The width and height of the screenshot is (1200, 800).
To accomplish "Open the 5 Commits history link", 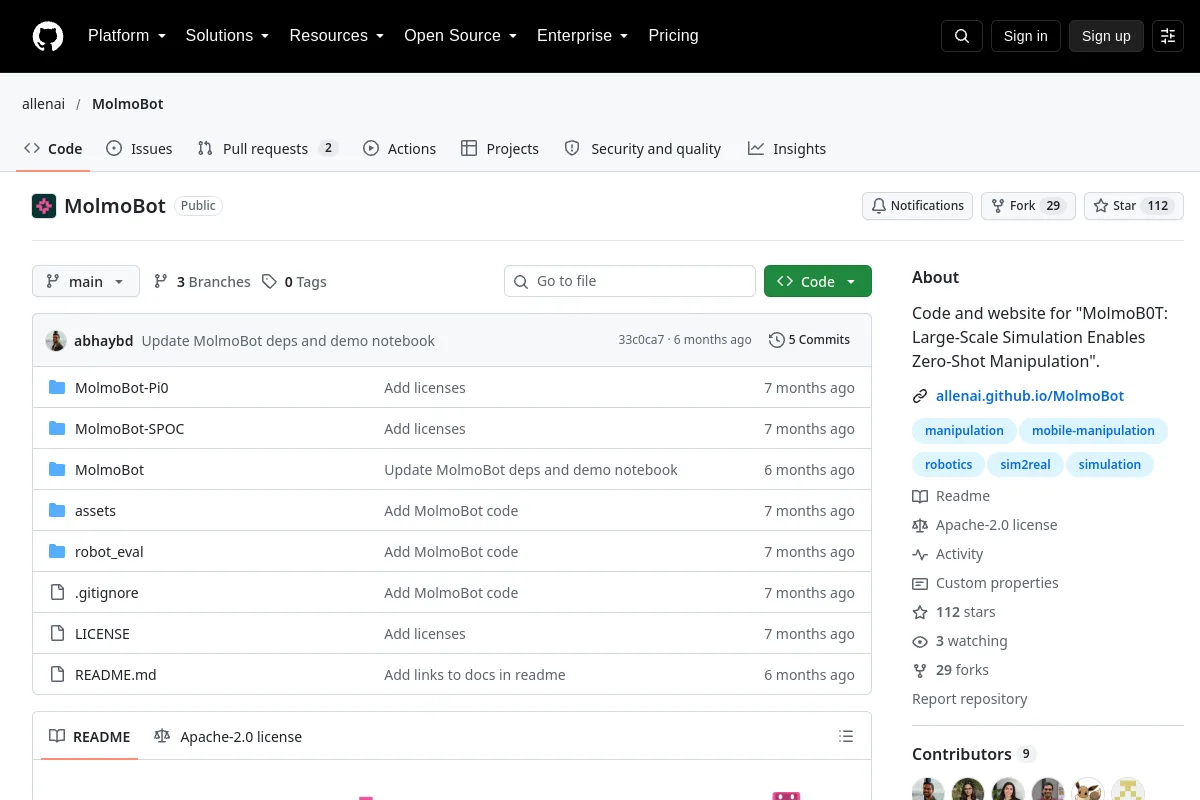I will [809, 340].
